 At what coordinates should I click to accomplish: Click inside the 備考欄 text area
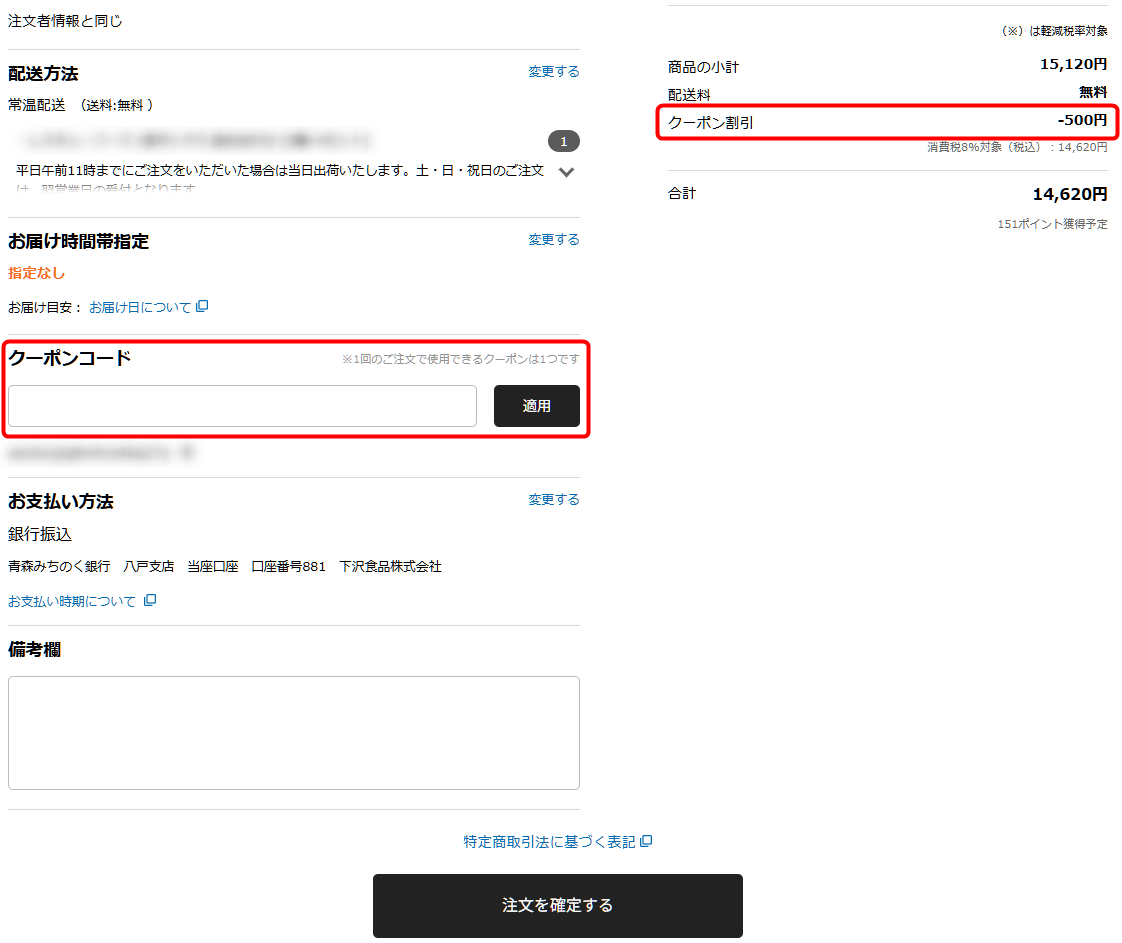coord(293,733)
